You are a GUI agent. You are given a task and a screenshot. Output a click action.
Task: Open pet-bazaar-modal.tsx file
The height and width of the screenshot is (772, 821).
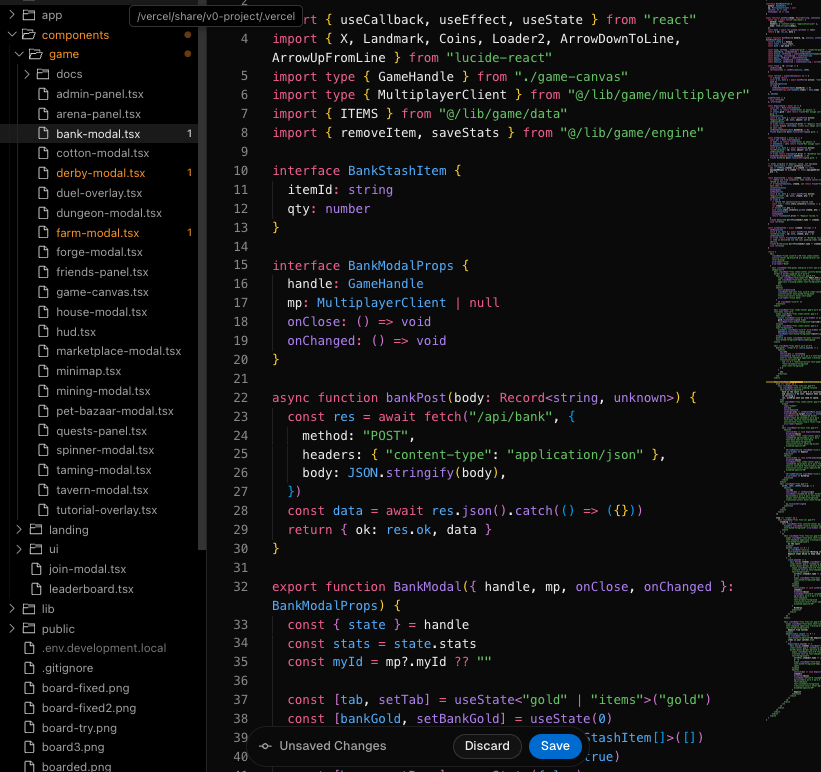click(115, 411)
